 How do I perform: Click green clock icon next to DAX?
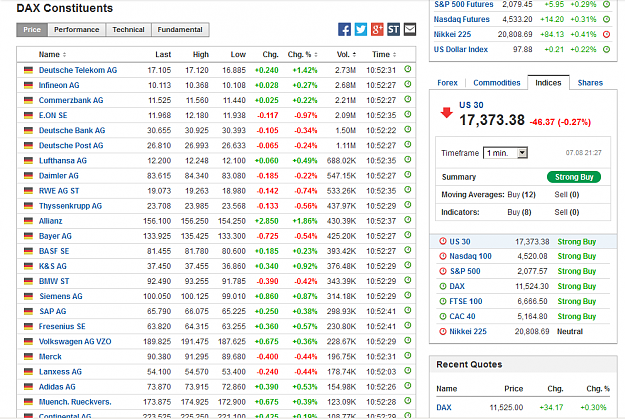click(443, 286)
